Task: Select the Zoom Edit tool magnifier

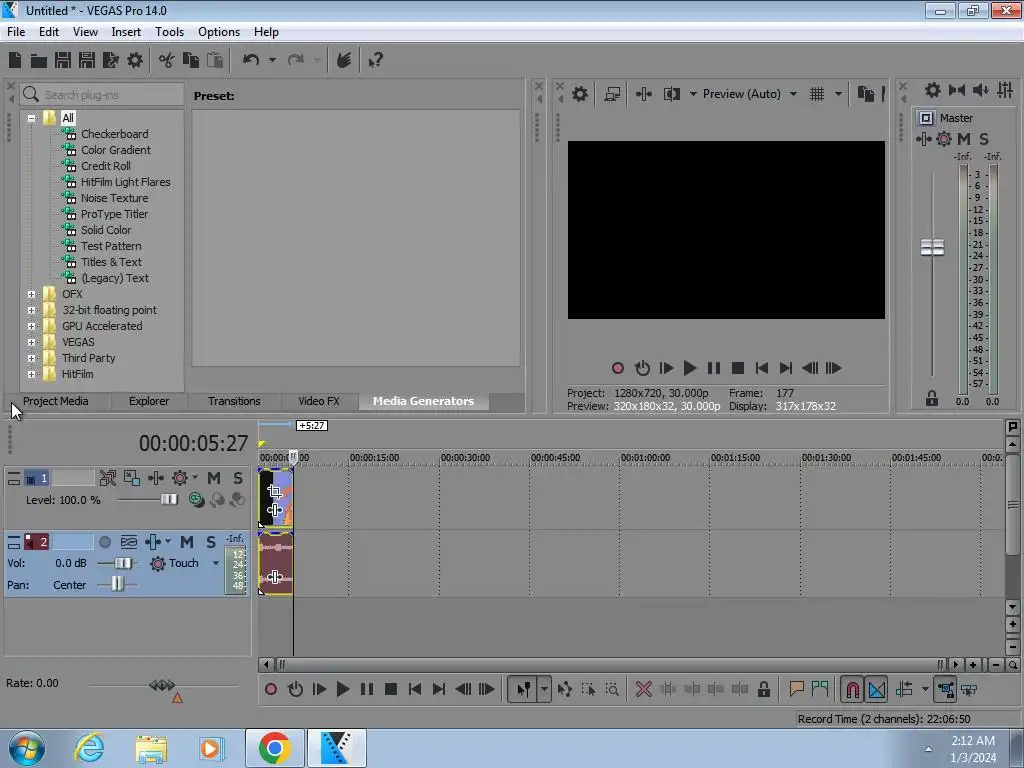Action: pyautogui.click(x=612, y=689)
